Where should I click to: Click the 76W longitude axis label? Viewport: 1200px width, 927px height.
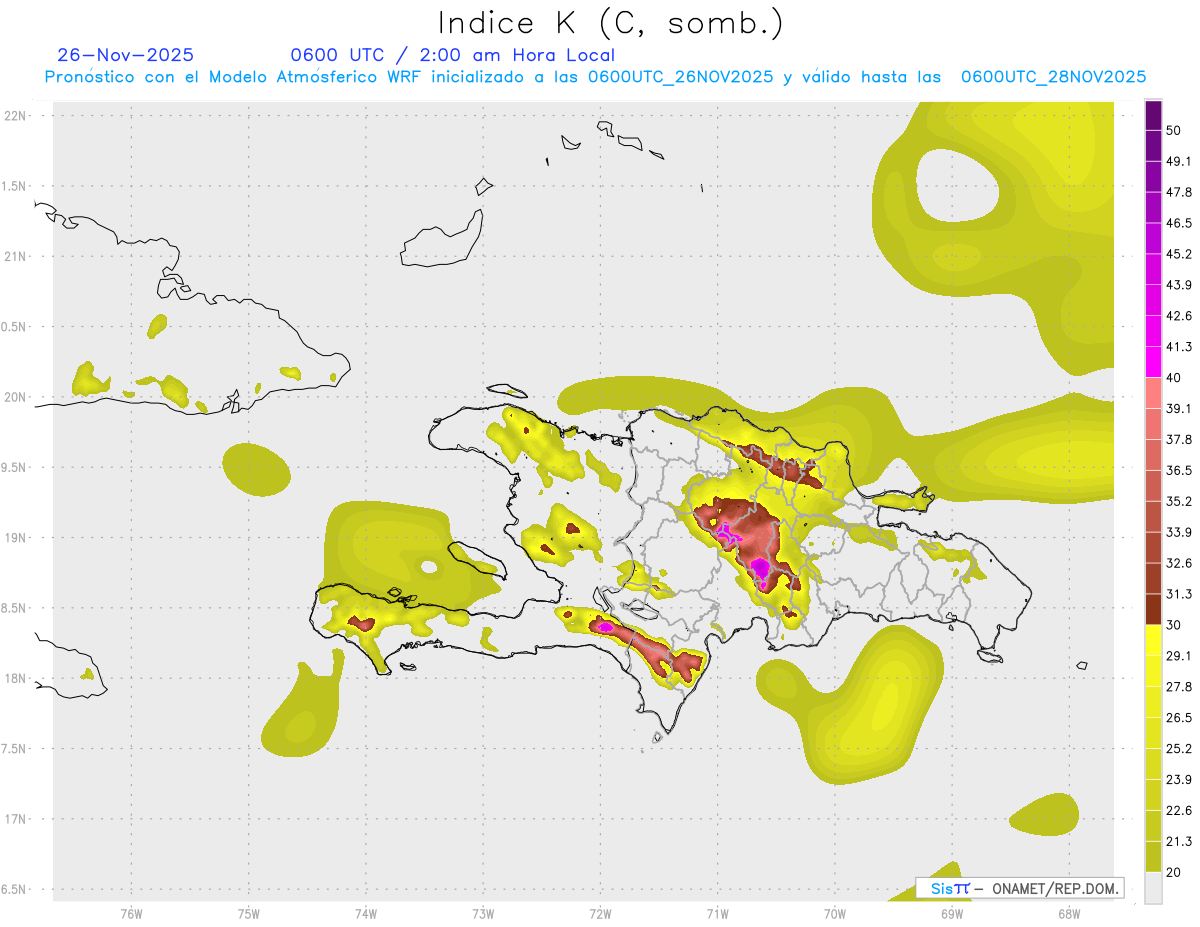[x=131, y=914]
